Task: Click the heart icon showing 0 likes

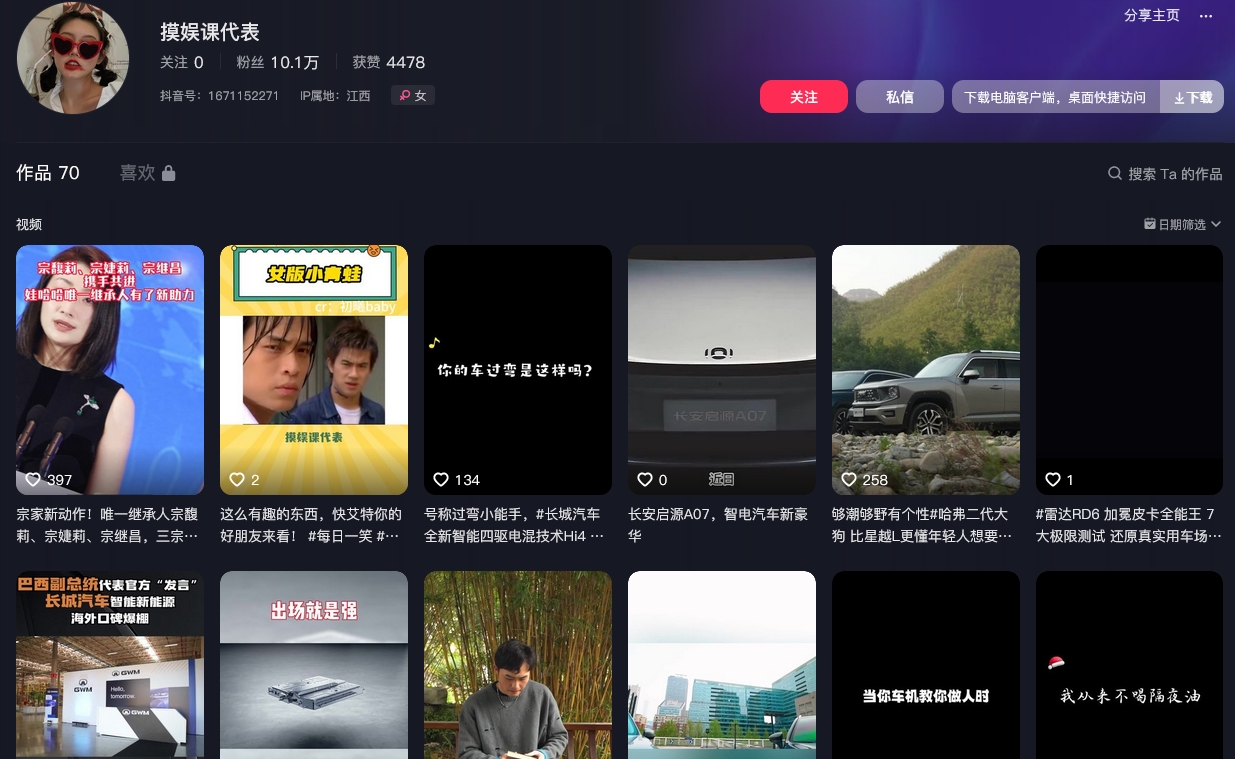Action: point(645,480)
